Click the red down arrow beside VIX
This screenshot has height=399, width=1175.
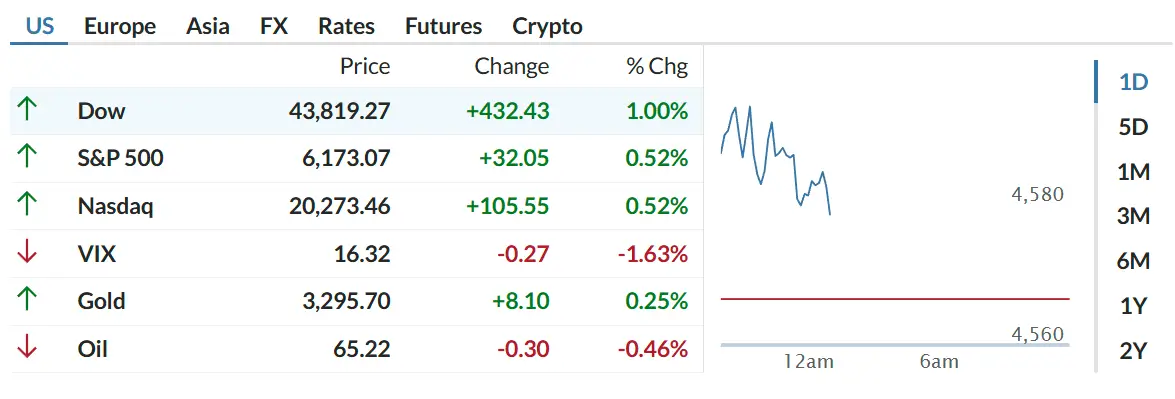(27, 254)
